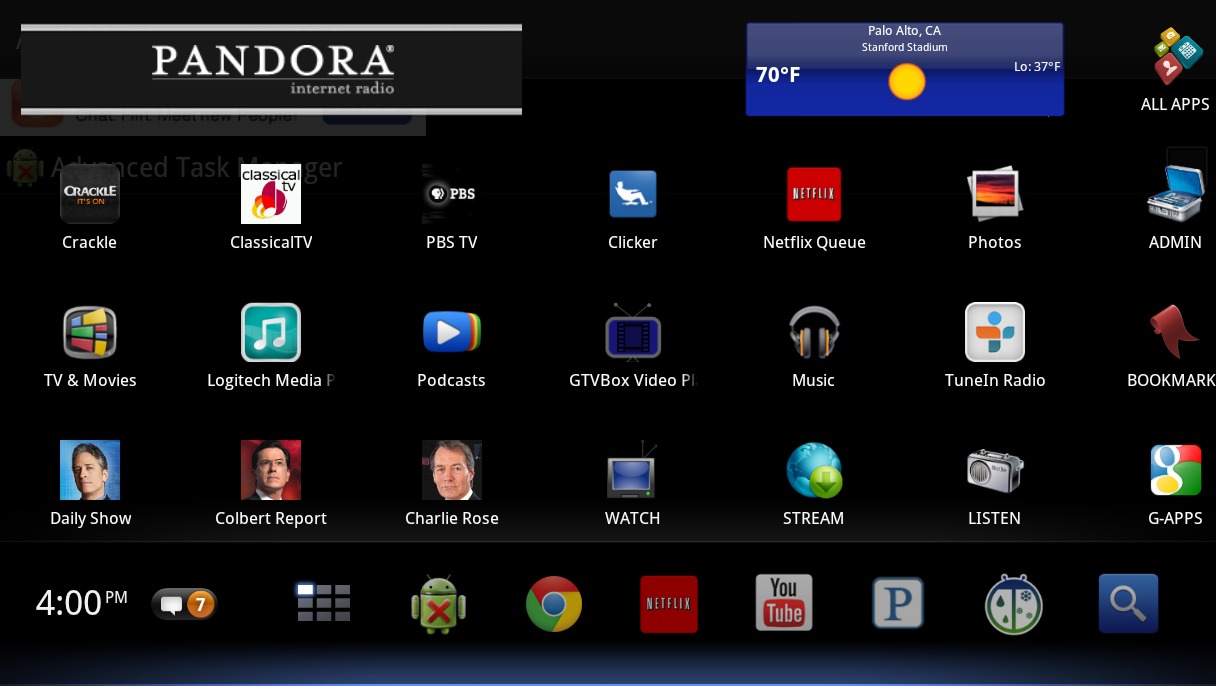Open the Pandora internet radio banner
1216x686 pixels.
tap(271, 69)
